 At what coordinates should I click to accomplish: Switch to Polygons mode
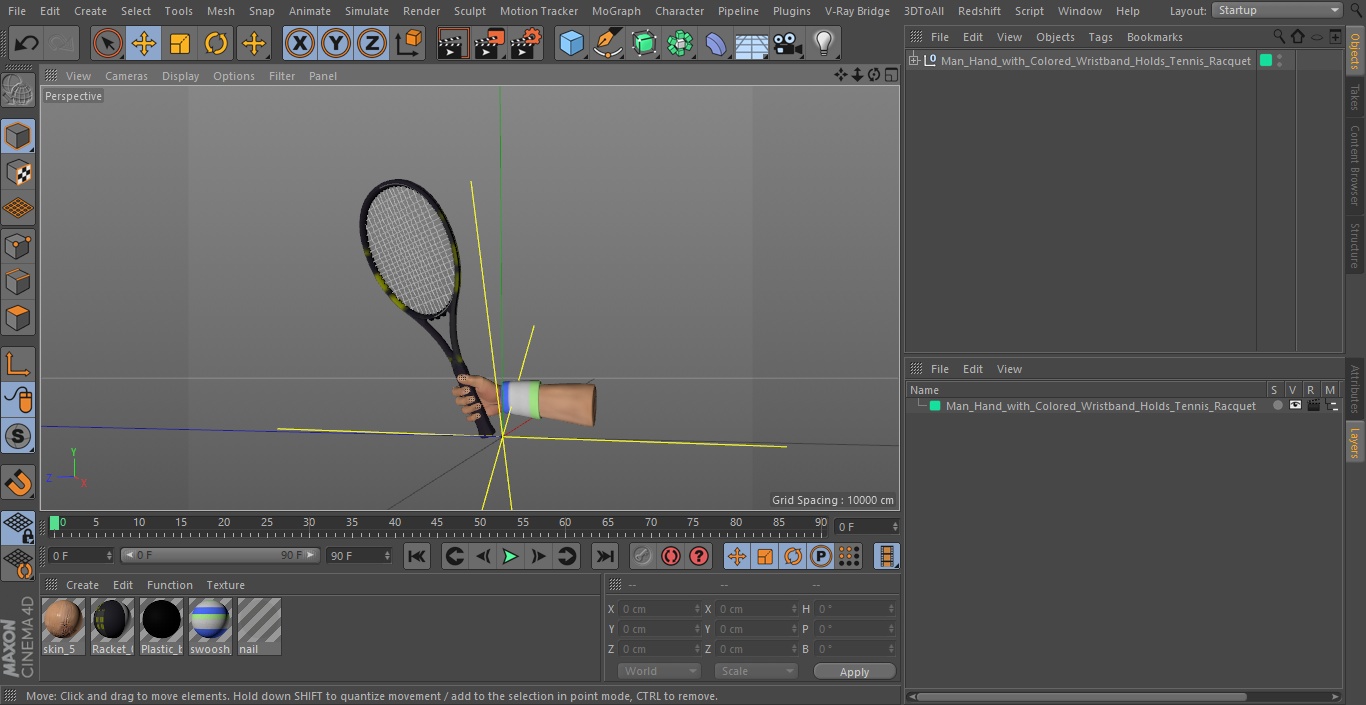tap(18, 318)
